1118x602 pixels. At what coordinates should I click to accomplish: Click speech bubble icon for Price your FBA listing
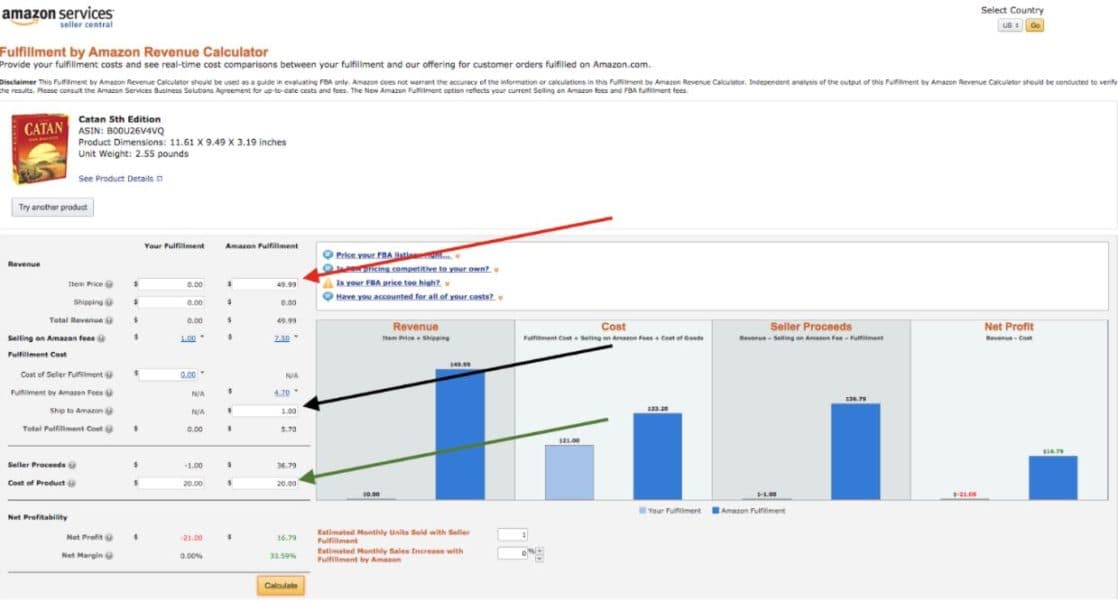click(x=328, y=255)
